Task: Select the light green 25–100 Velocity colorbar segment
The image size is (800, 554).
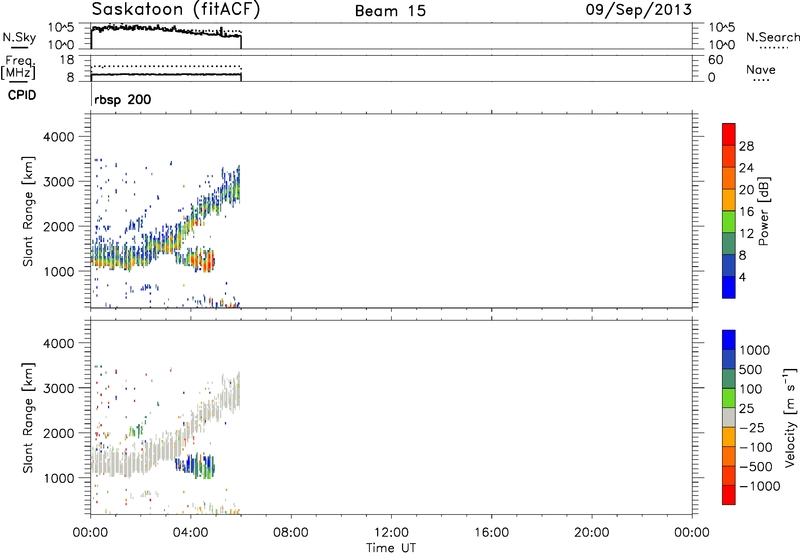Action: (x=729, y=398)
